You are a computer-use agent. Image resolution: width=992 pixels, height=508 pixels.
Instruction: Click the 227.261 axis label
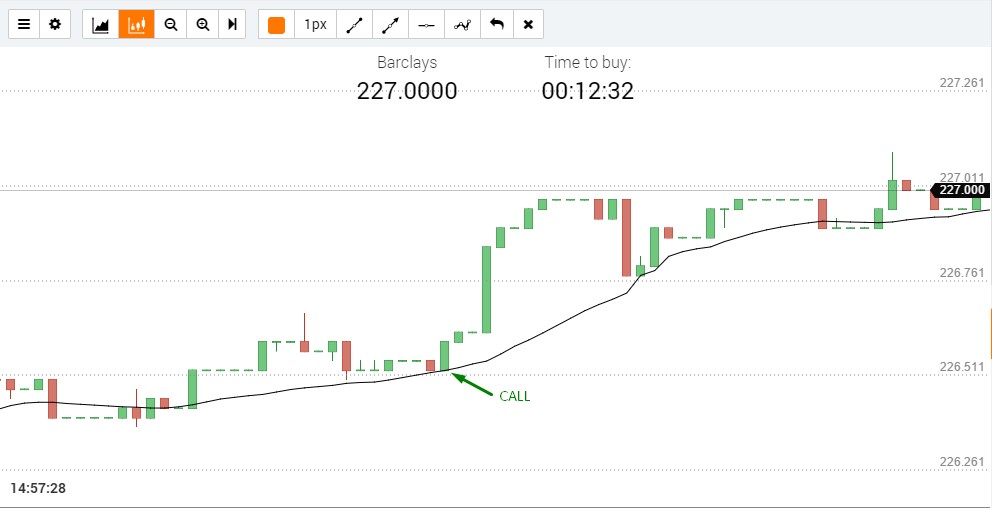coord(962,83)
